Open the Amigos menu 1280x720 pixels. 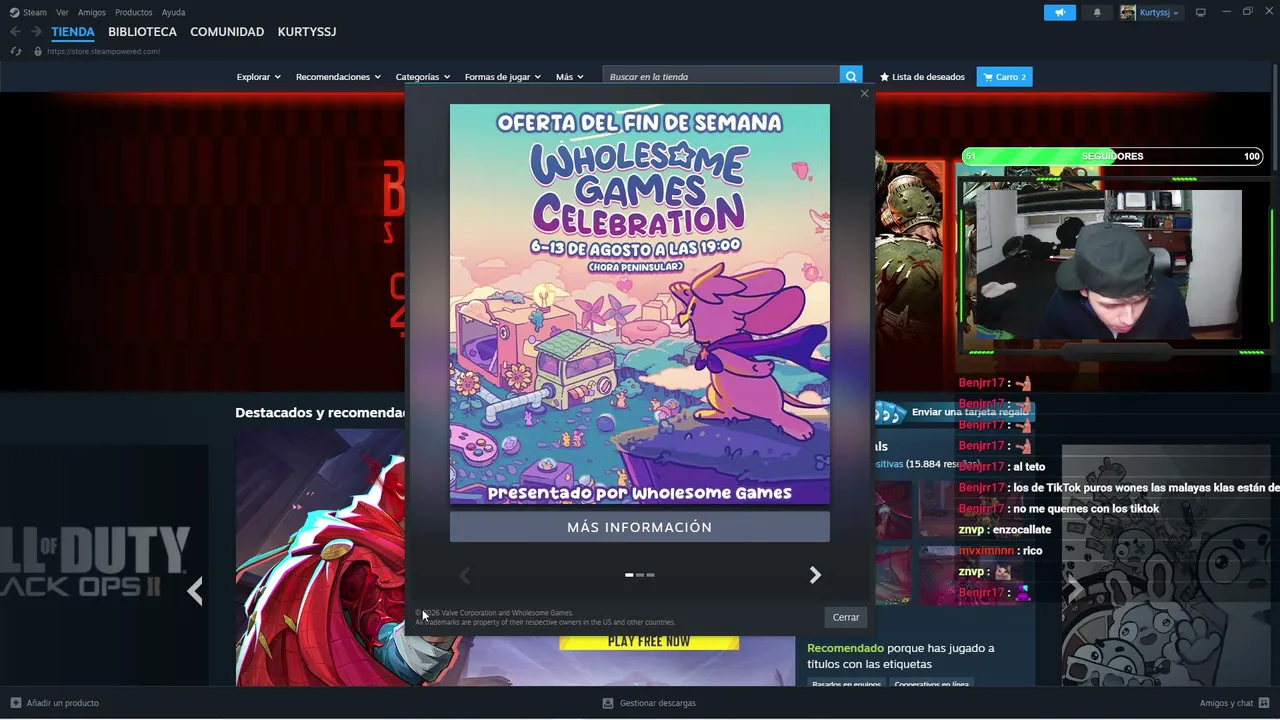point(92,12)
